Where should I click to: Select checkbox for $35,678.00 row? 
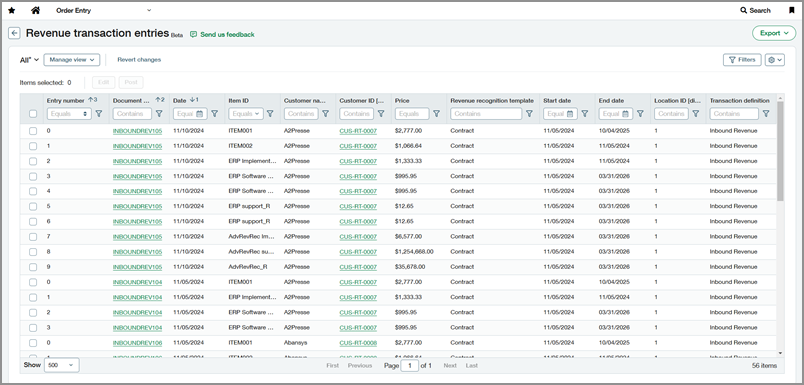tap(33, 267)
